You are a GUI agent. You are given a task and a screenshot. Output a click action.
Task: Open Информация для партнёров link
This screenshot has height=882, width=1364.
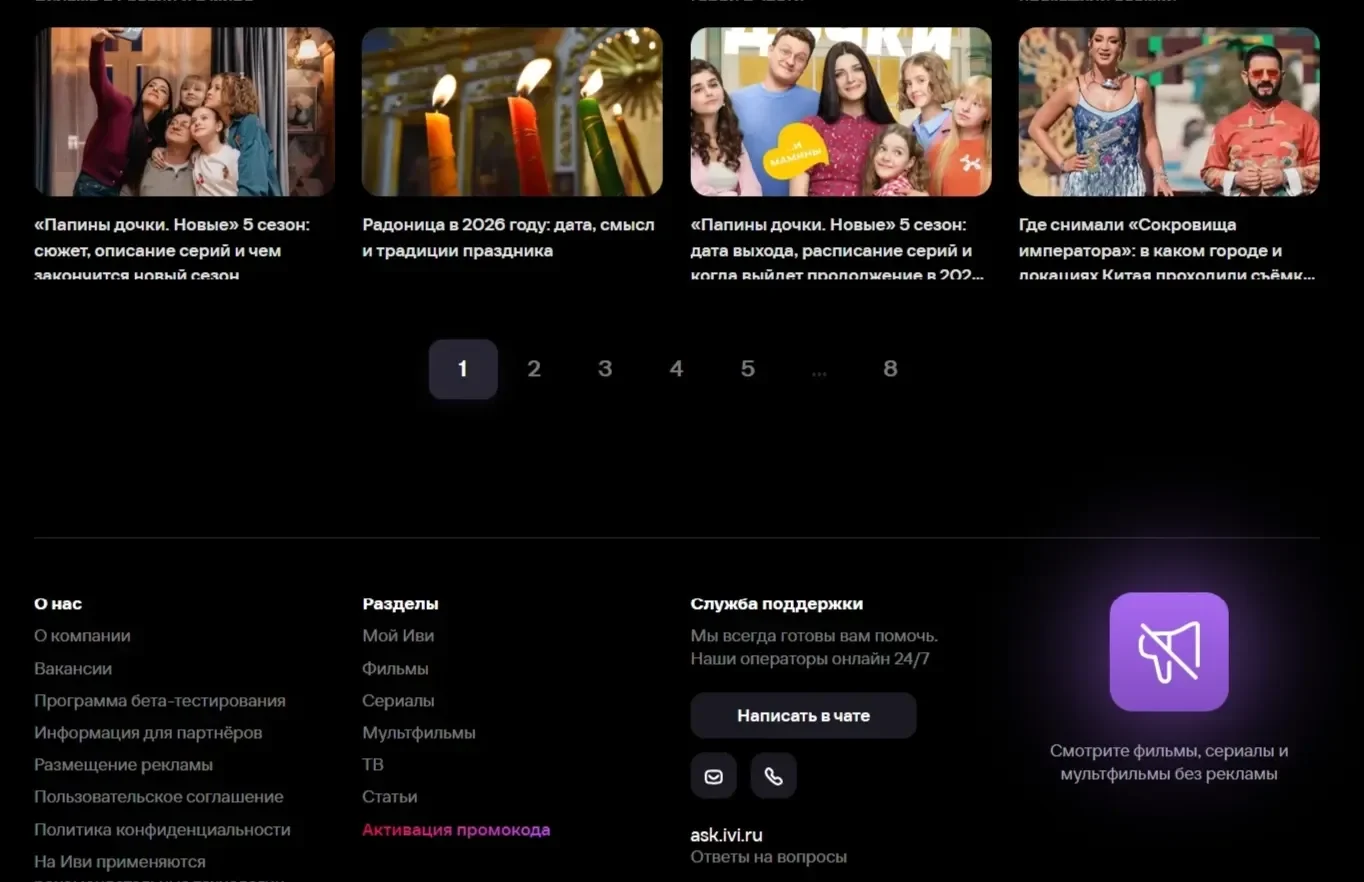pyautogui.click(x=148, y=733)
